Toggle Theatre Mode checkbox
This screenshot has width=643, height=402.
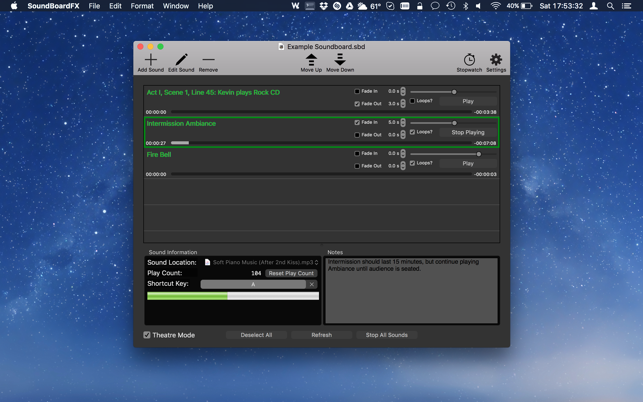[147, 335]
